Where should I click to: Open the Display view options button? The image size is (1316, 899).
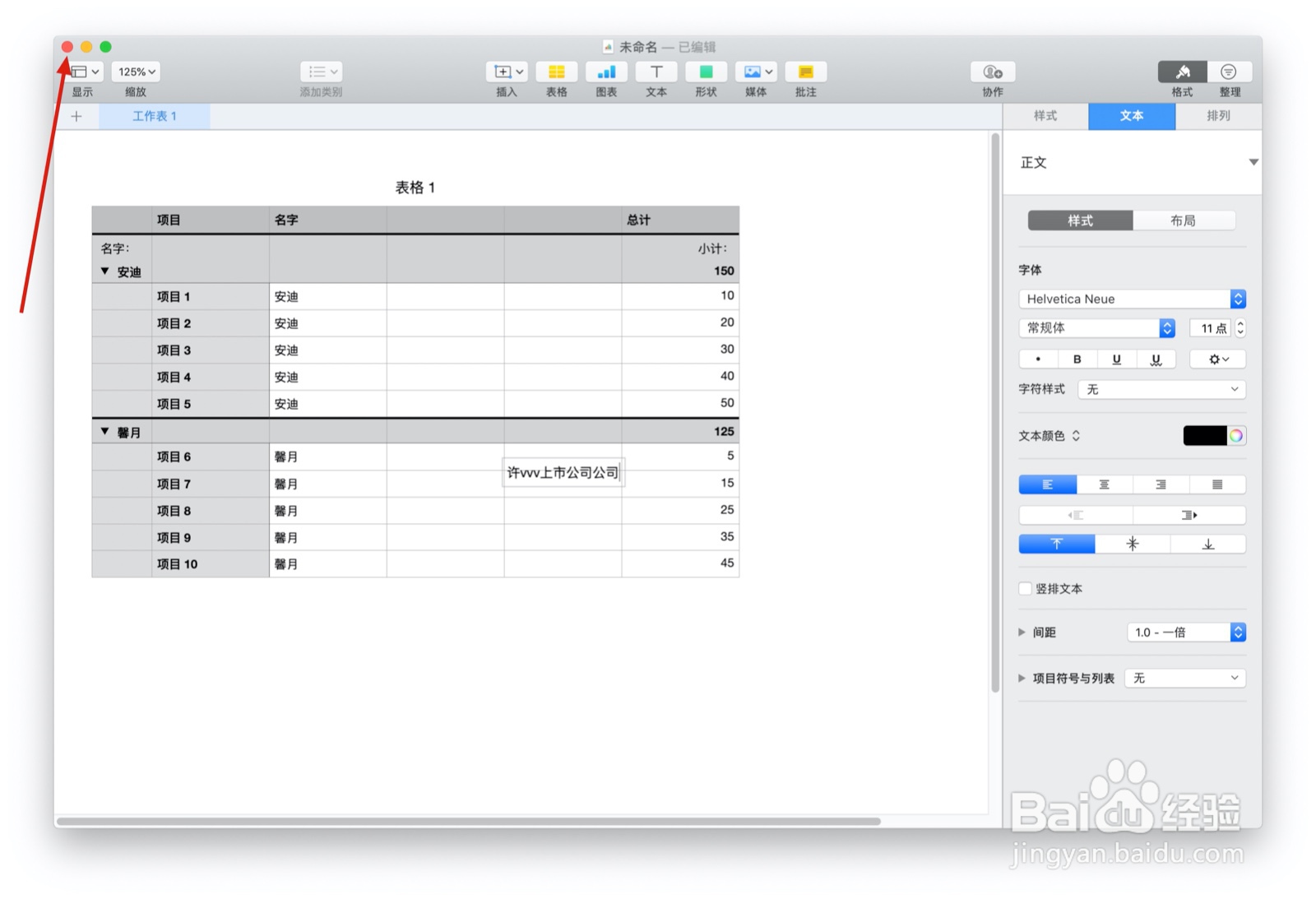pos(85,72)
